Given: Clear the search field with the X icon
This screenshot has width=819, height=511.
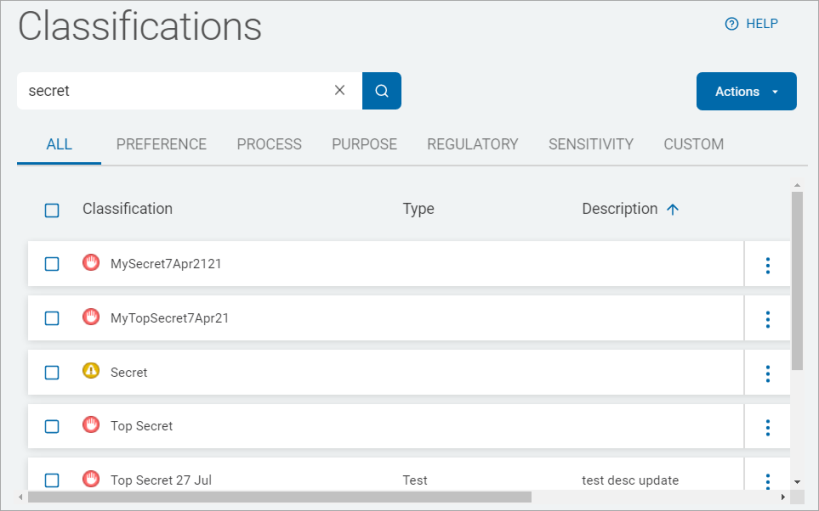Looking at the screenshot, I should (x=340, y=90).
